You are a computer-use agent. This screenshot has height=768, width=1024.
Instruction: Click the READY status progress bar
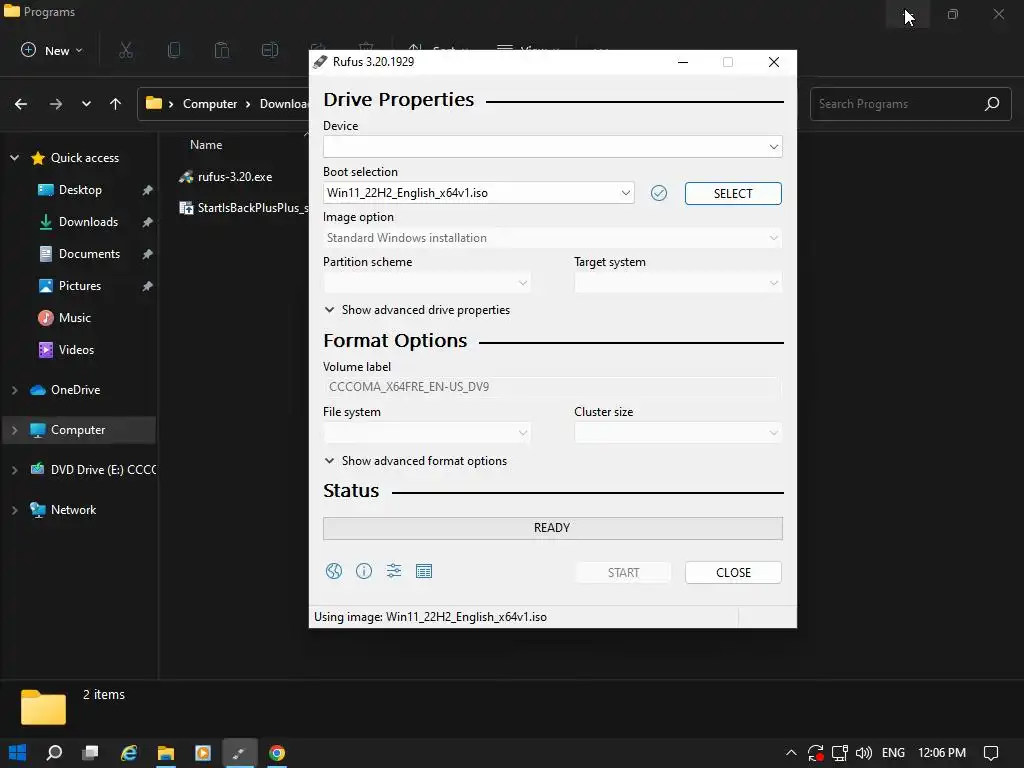tap(552, 528)
